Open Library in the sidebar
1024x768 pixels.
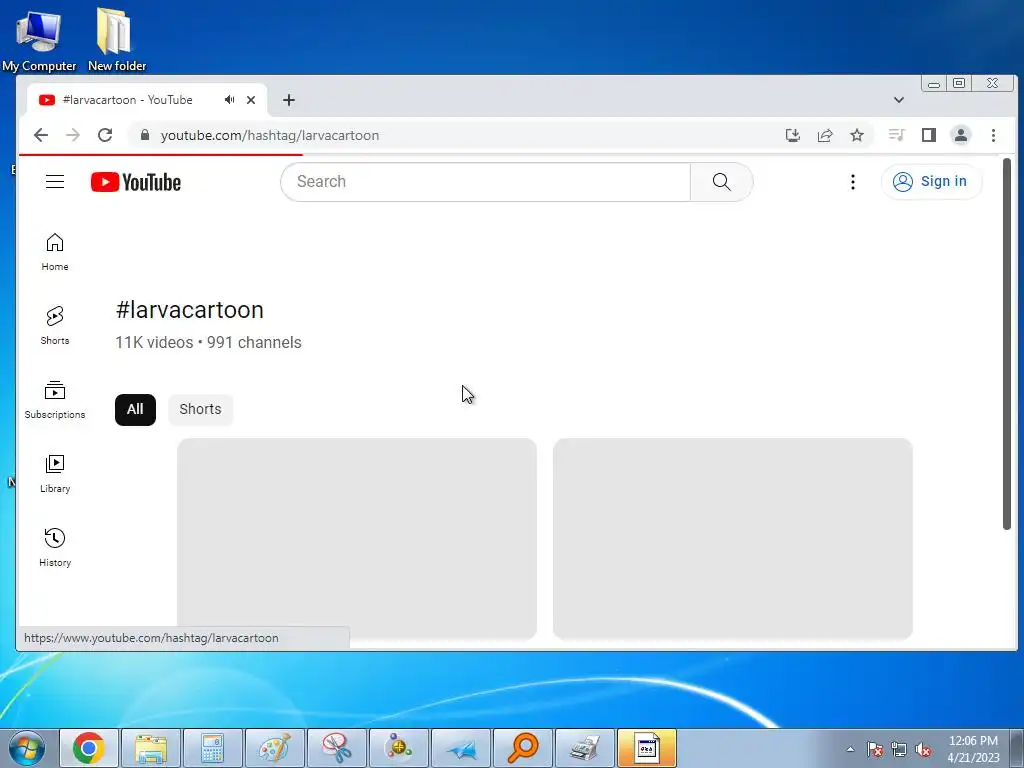[55, 473]
